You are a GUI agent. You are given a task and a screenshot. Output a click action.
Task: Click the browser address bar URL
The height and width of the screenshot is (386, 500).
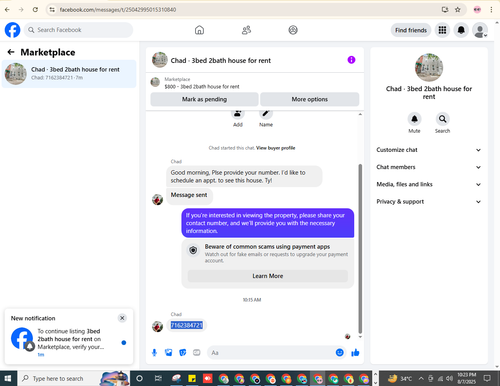118,10
